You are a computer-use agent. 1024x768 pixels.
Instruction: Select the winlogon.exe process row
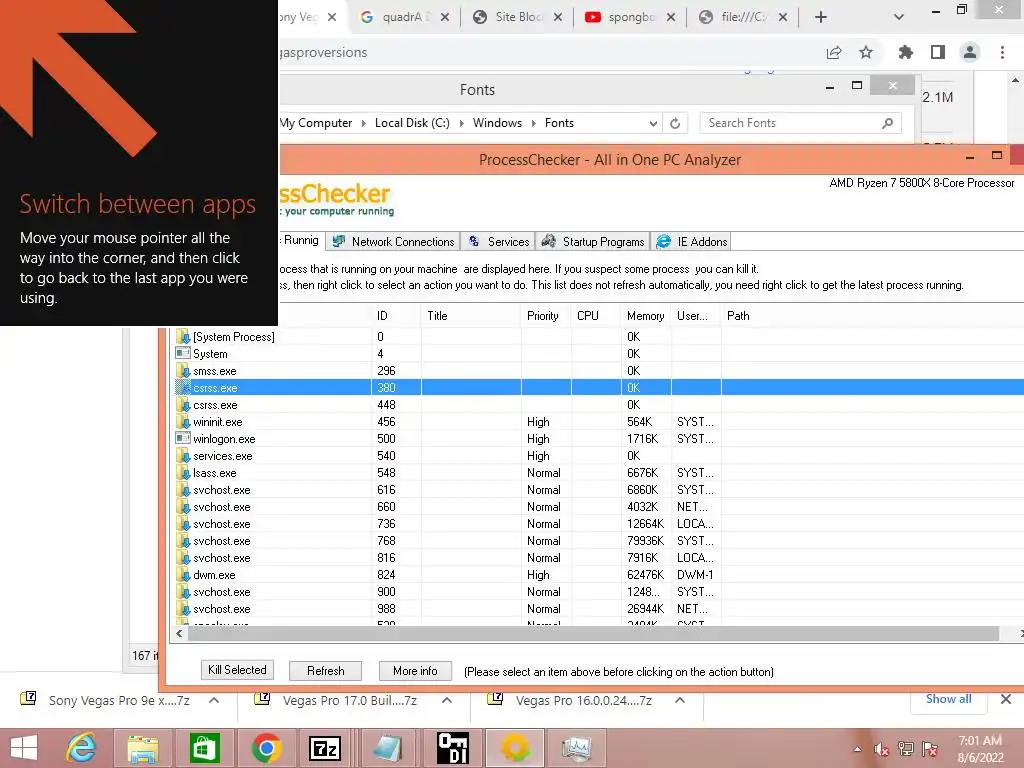click(x=598, y=439)
